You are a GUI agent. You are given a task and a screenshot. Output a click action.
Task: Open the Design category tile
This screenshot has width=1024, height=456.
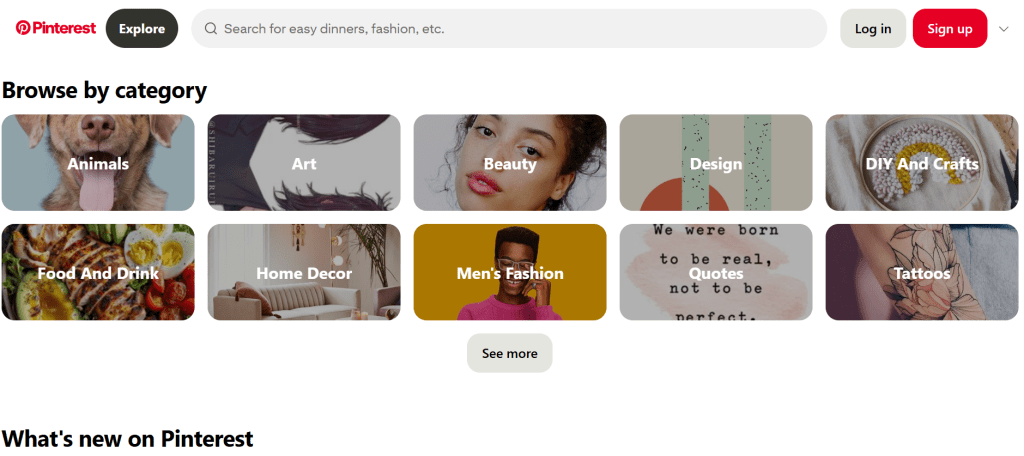pyautogui.click(x=716, y=163)
